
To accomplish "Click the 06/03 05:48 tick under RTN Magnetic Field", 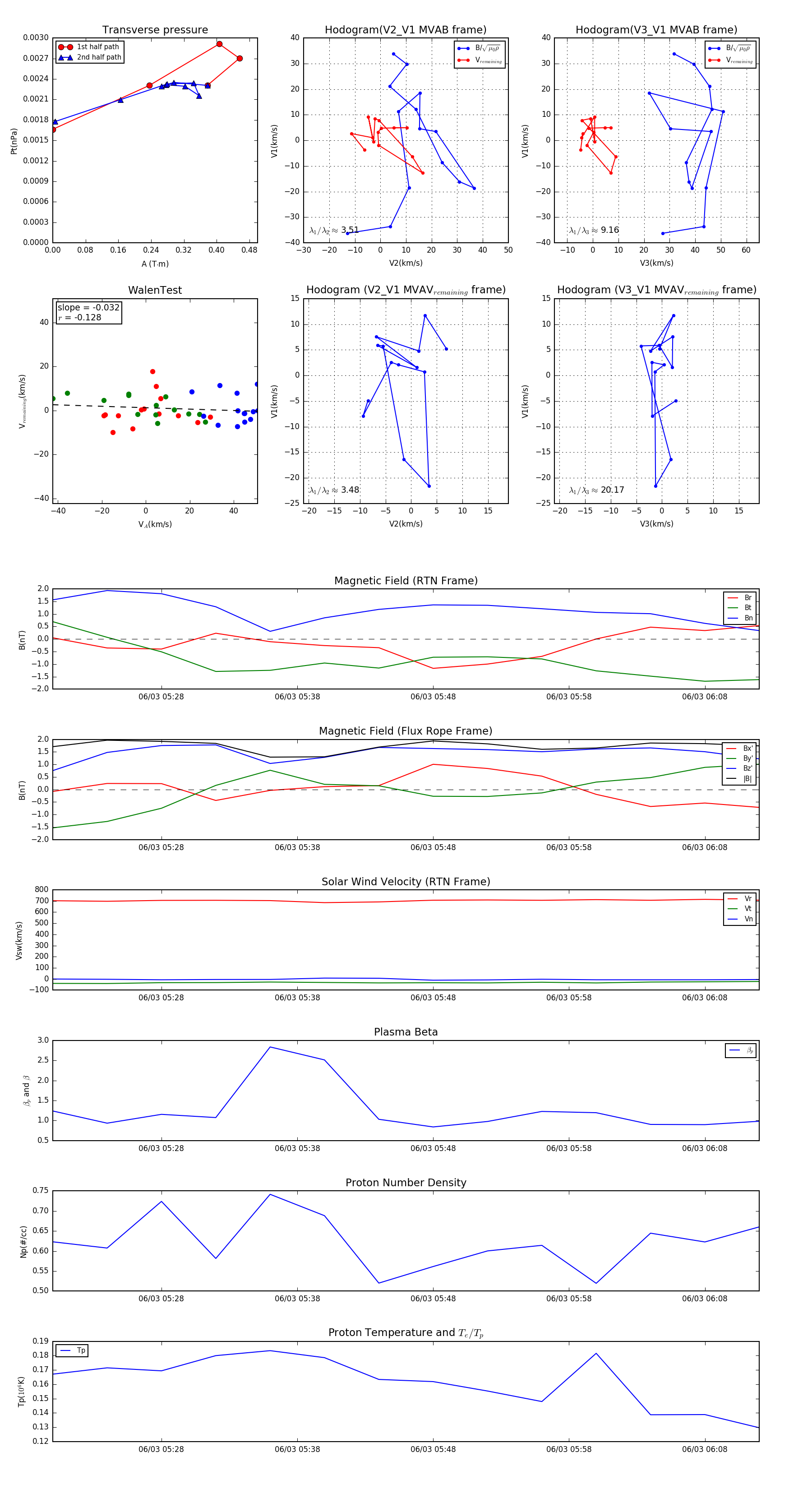I will click(x=433, y=697).
